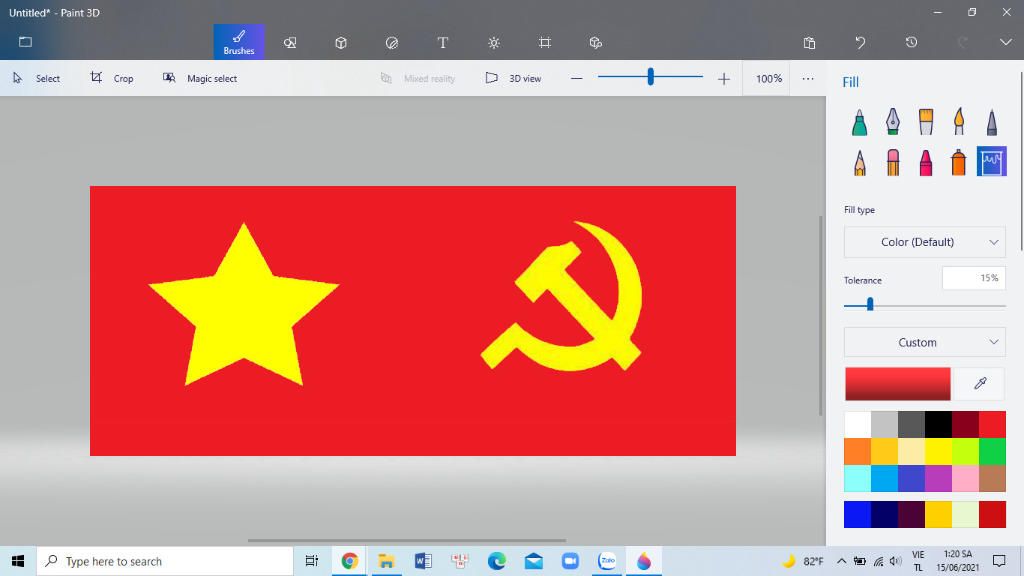Screen dimensions: 1024x576
Task: Choose the black color swatch
Action: click(x=938, y=424)
